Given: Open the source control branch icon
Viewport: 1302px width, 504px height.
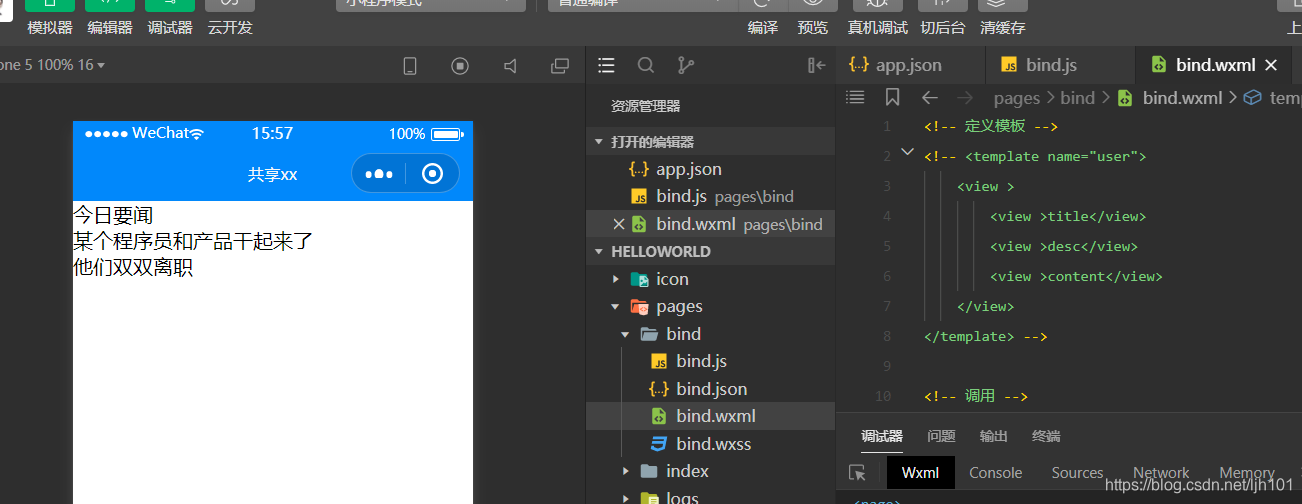Looking at the screenshot, I should pos(686,65).
